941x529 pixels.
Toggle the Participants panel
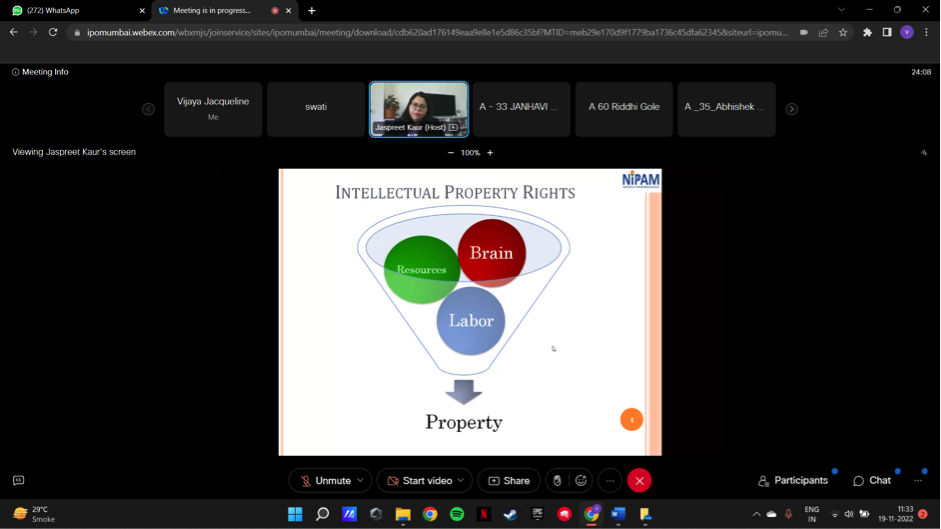pyautogui.click(x=793, y=481)
